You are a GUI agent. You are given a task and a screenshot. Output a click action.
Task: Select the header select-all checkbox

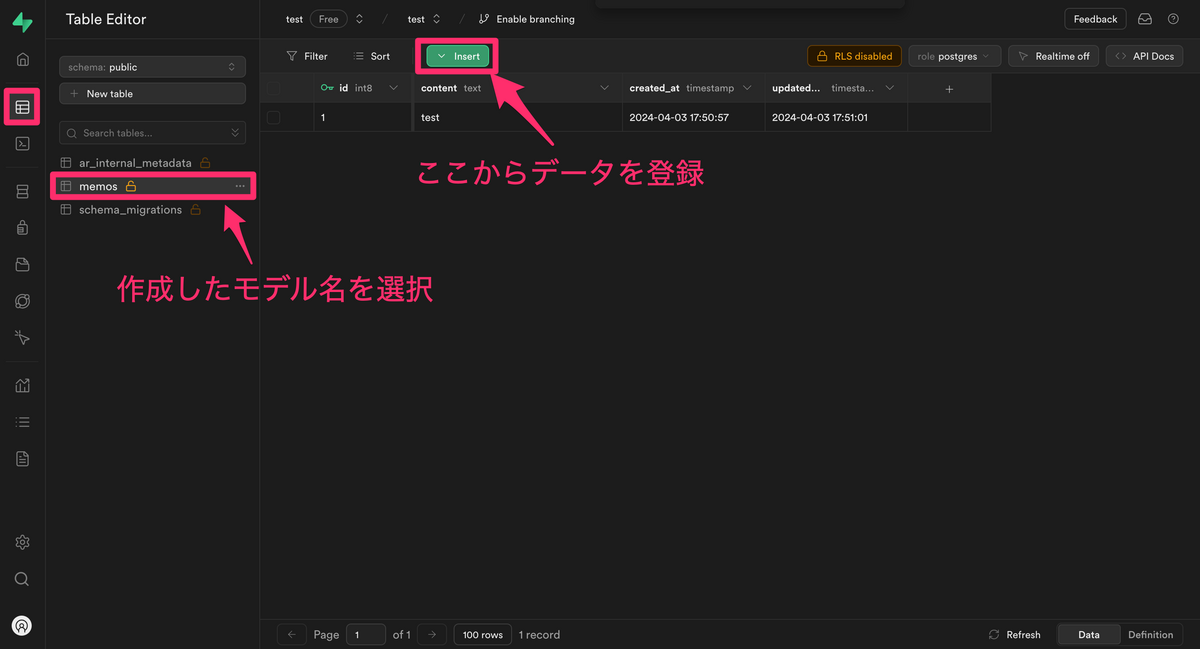click(x=273, y=88)
